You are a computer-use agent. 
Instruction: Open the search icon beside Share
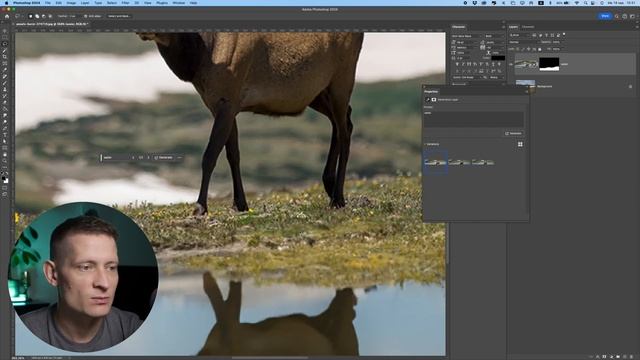click(617, 16)
